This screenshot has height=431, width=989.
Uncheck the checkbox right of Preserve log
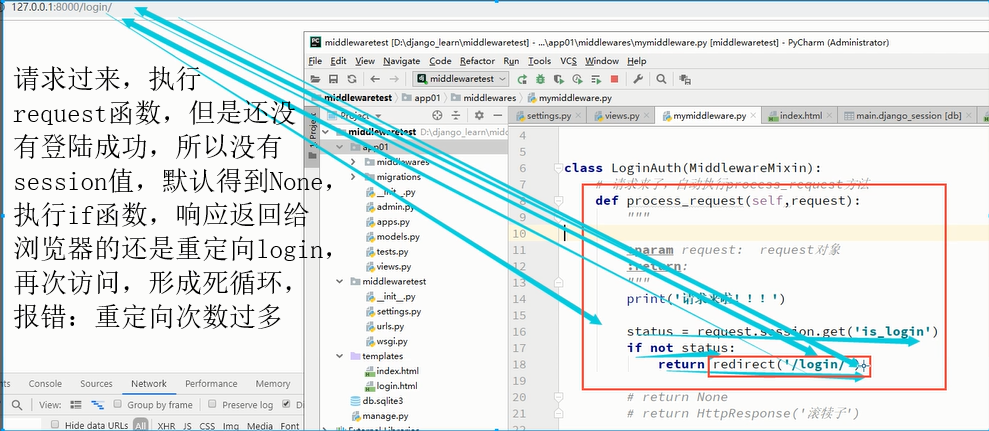(x=287, y=404)
